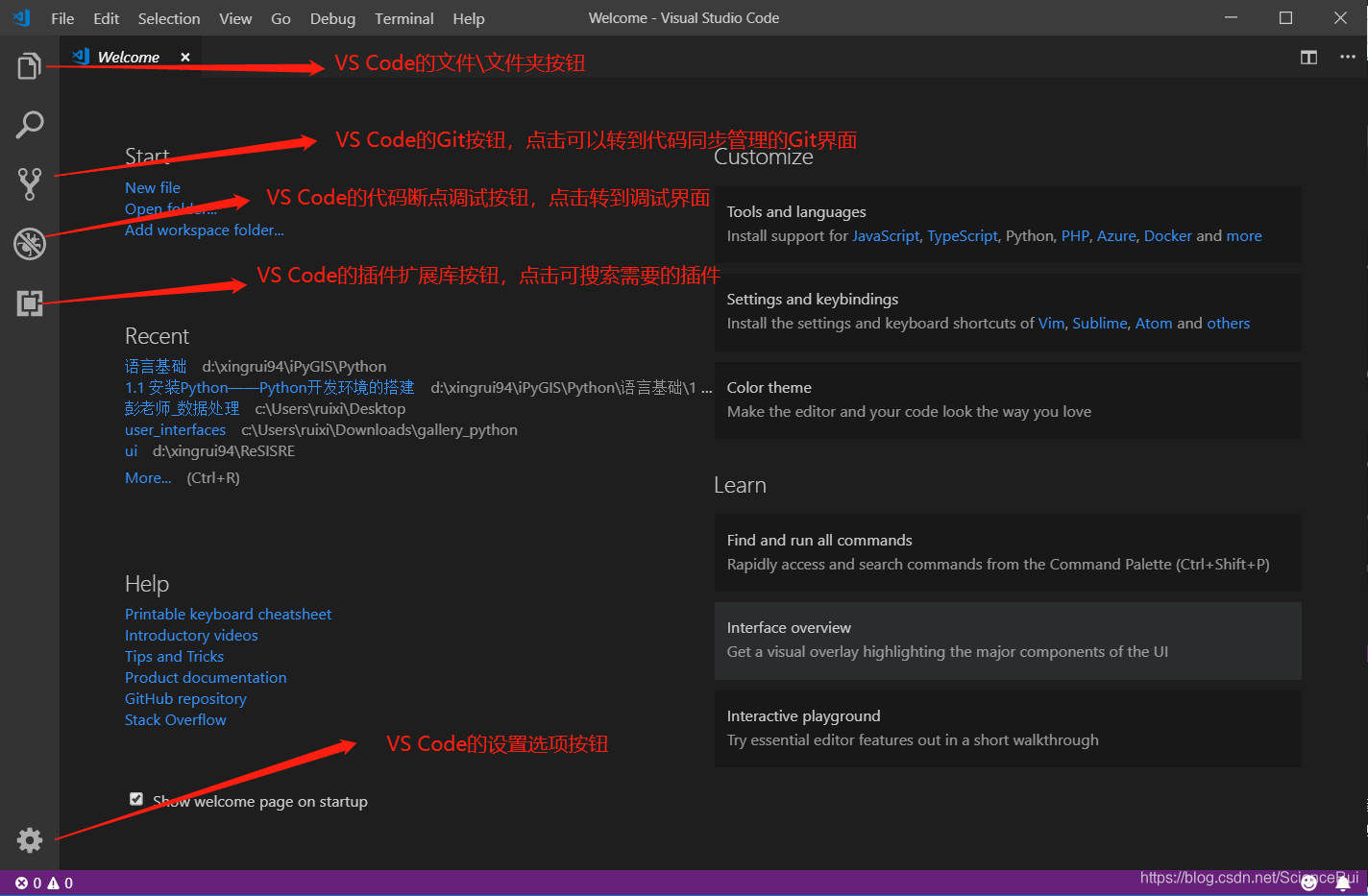
Task: Install TypeScript language support link
Action: [963, 235]
